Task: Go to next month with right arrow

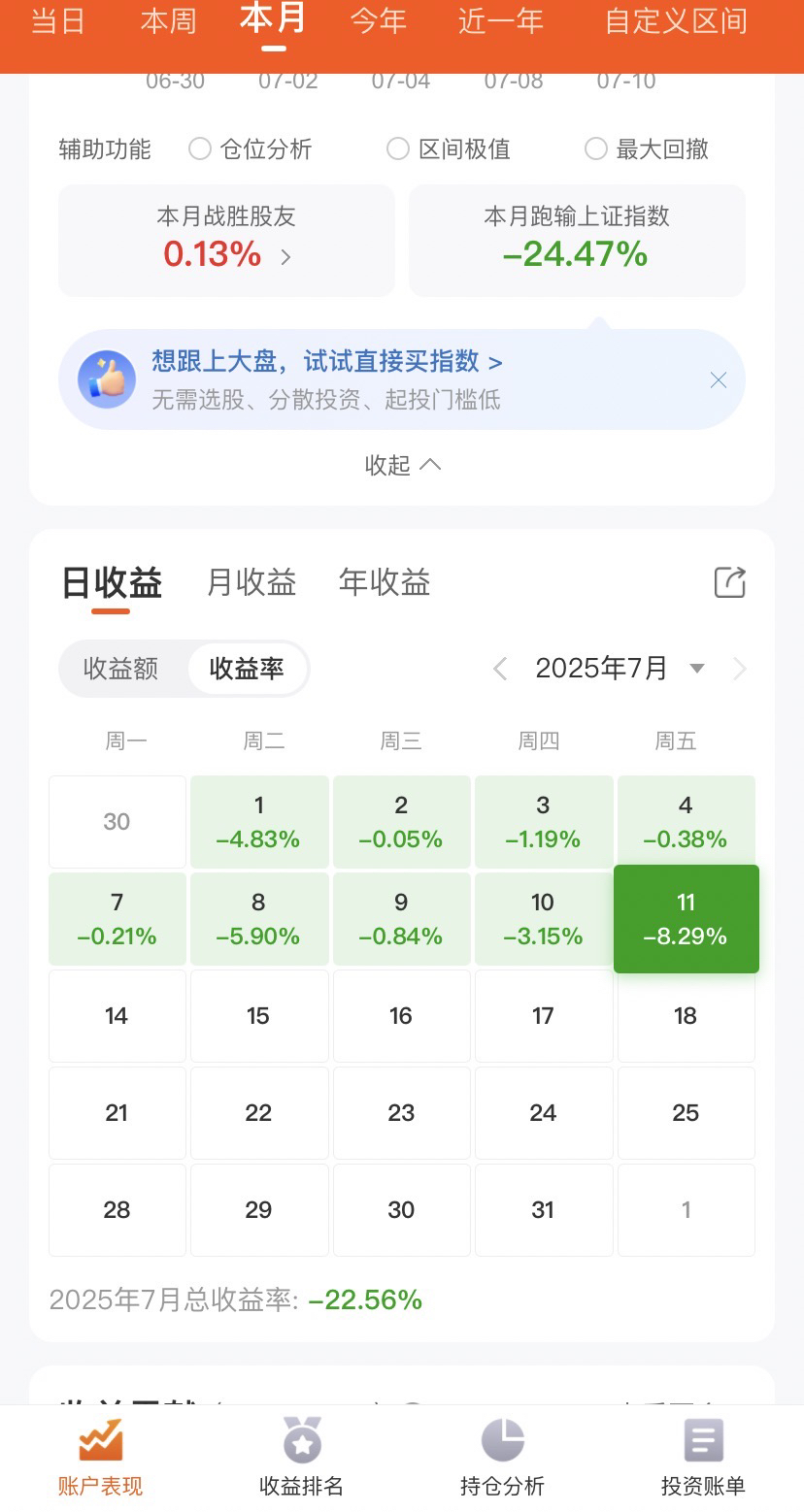Action: pyautogui.click(x=740, y=669)
